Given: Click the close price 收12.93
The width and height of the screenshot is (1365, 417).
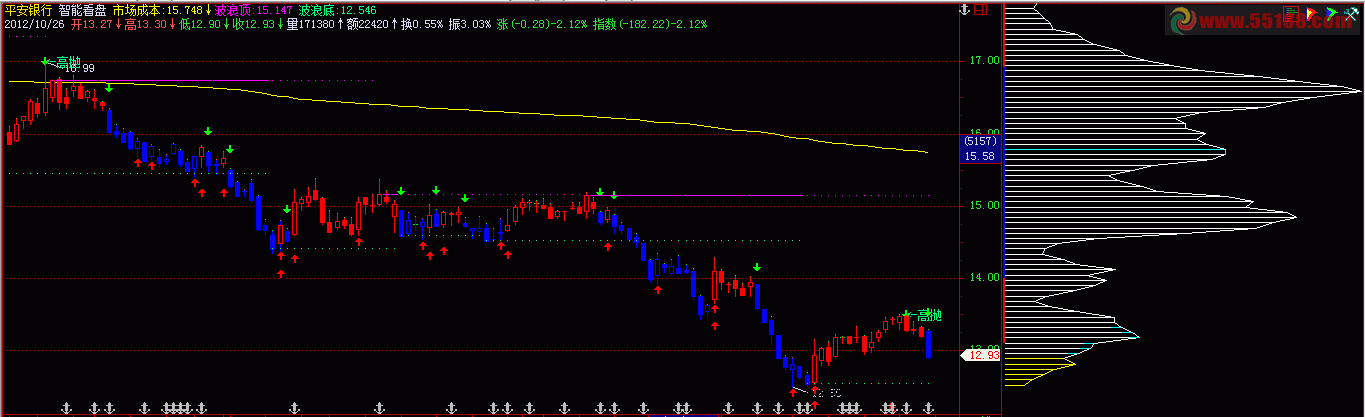Looking at the screenshot, I should tap(253, 22).
